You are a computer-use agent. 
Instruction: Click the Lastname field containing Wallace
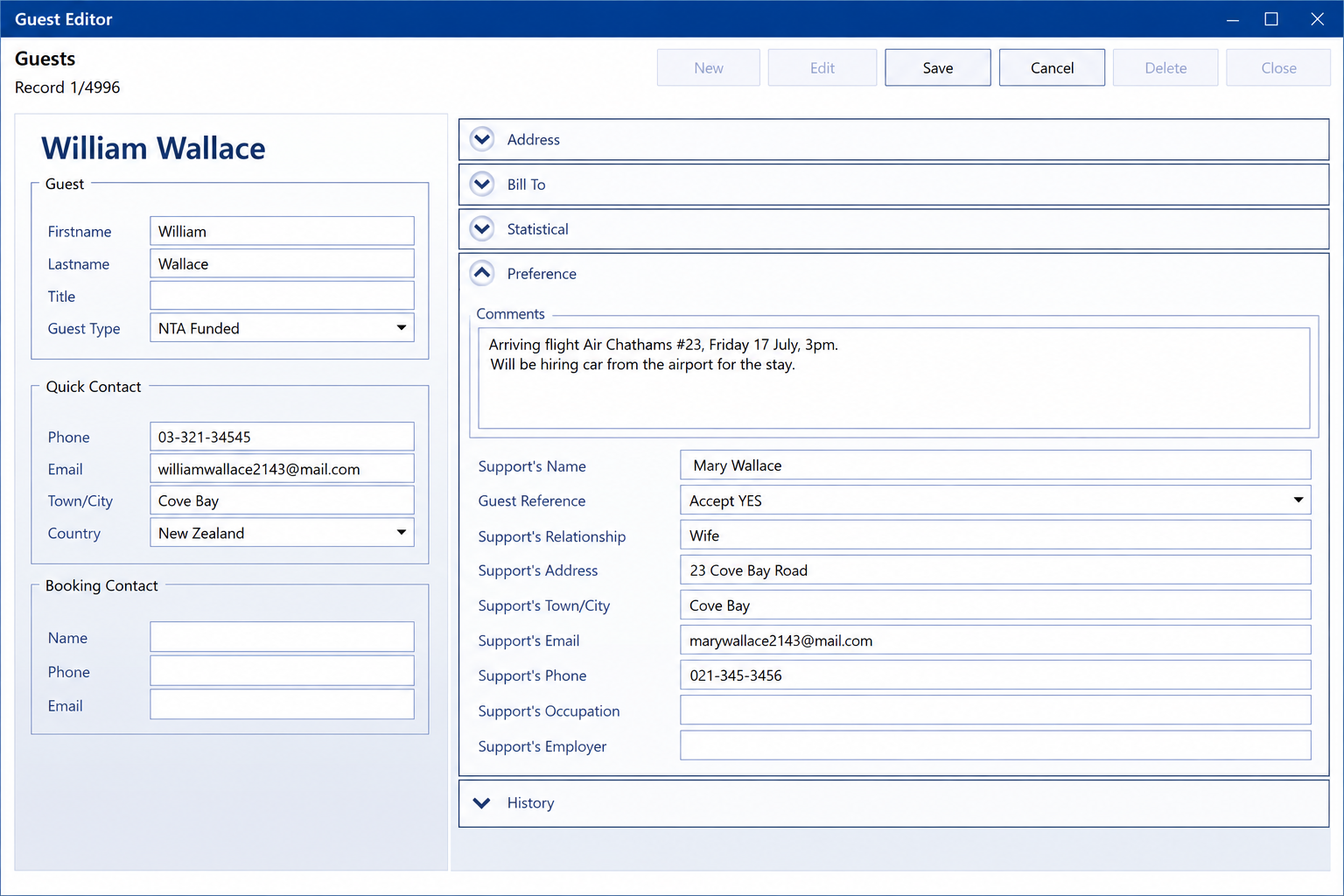[x=282, y=263]
